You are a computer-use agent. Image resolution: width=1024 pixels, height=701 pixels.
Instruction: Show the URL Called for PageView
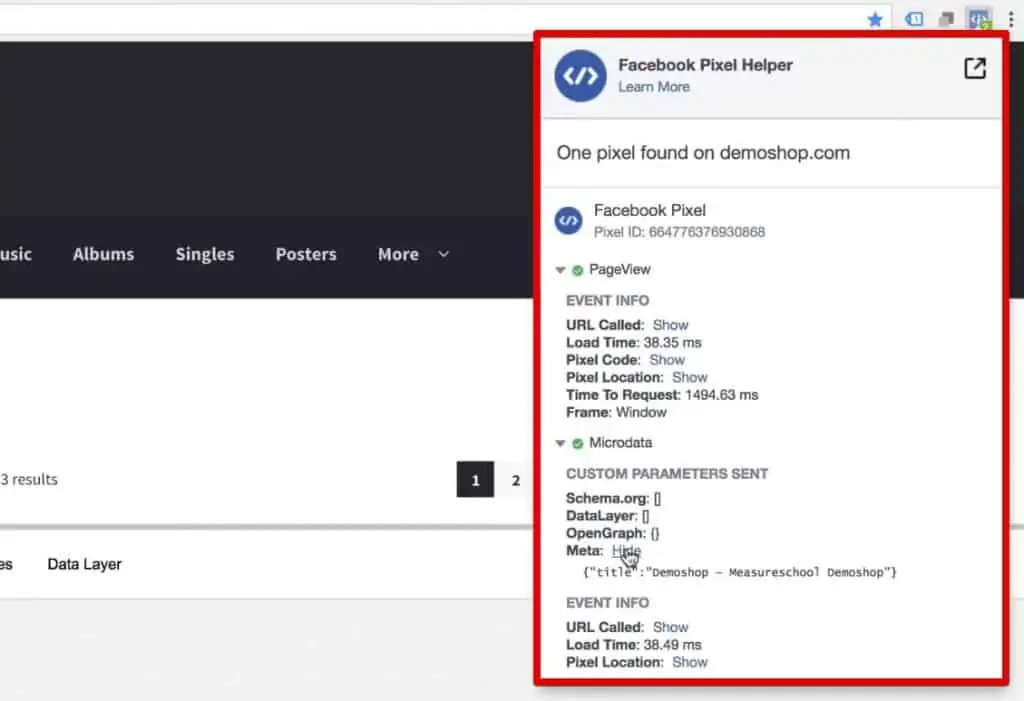[670, 324]
